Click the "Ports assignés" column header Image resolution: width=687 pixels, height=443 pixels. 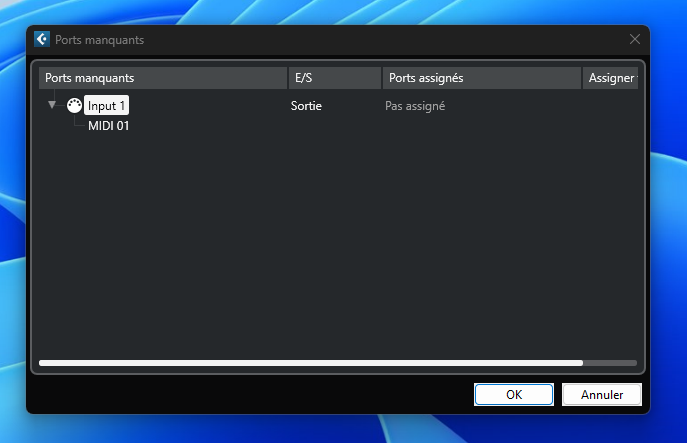[x=481, y=78]
